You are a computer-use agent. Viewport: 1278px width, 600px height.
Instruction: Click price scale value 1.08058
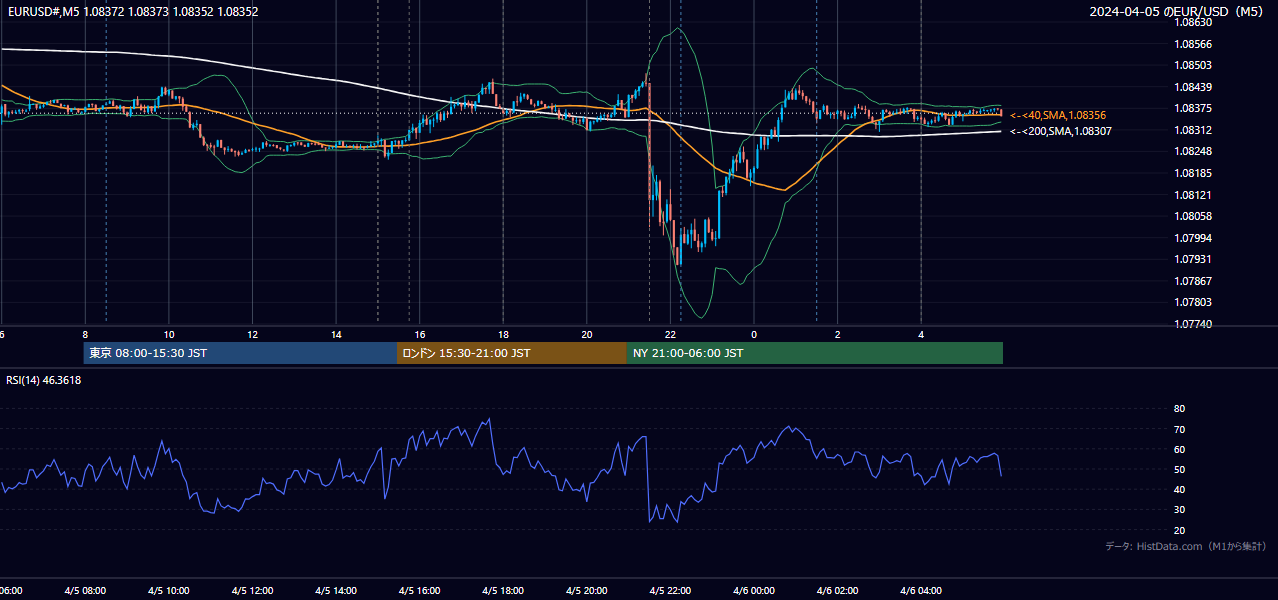pyautogui.click(x=1191, y=216)
